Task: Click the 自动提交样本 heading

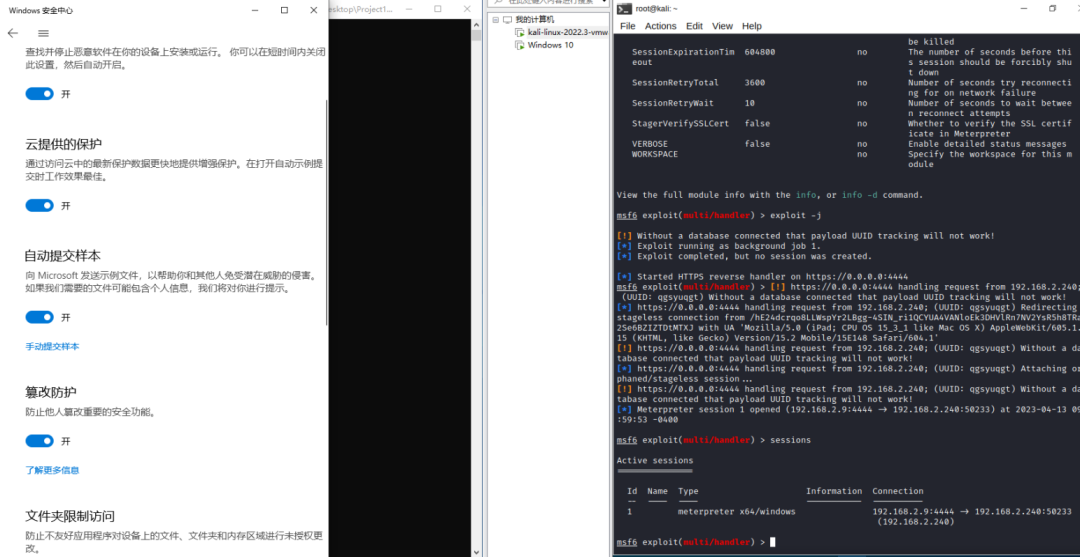Action: pos(63,256)
